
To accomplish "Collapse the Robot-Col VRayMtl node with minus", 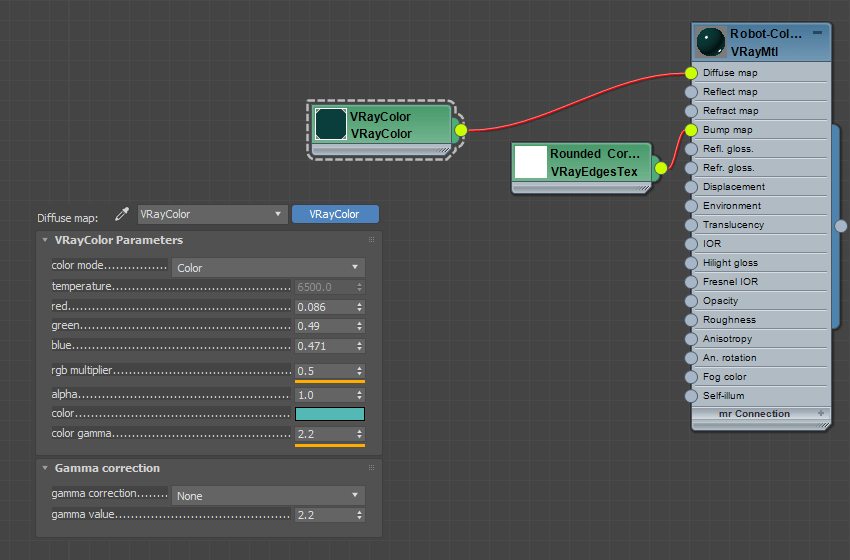I will (817, 33).
